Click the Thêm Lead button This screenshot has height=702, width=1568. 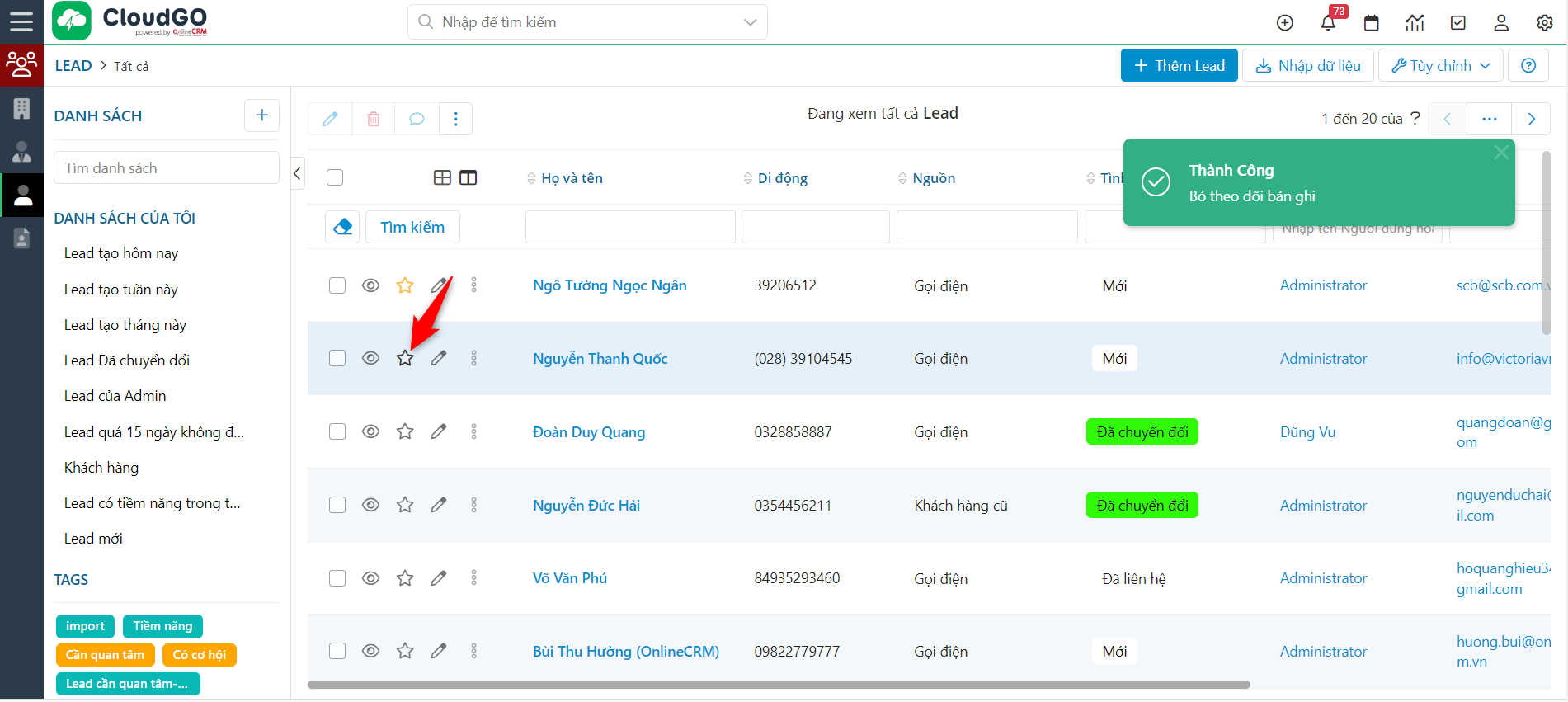coord(1179,65)
